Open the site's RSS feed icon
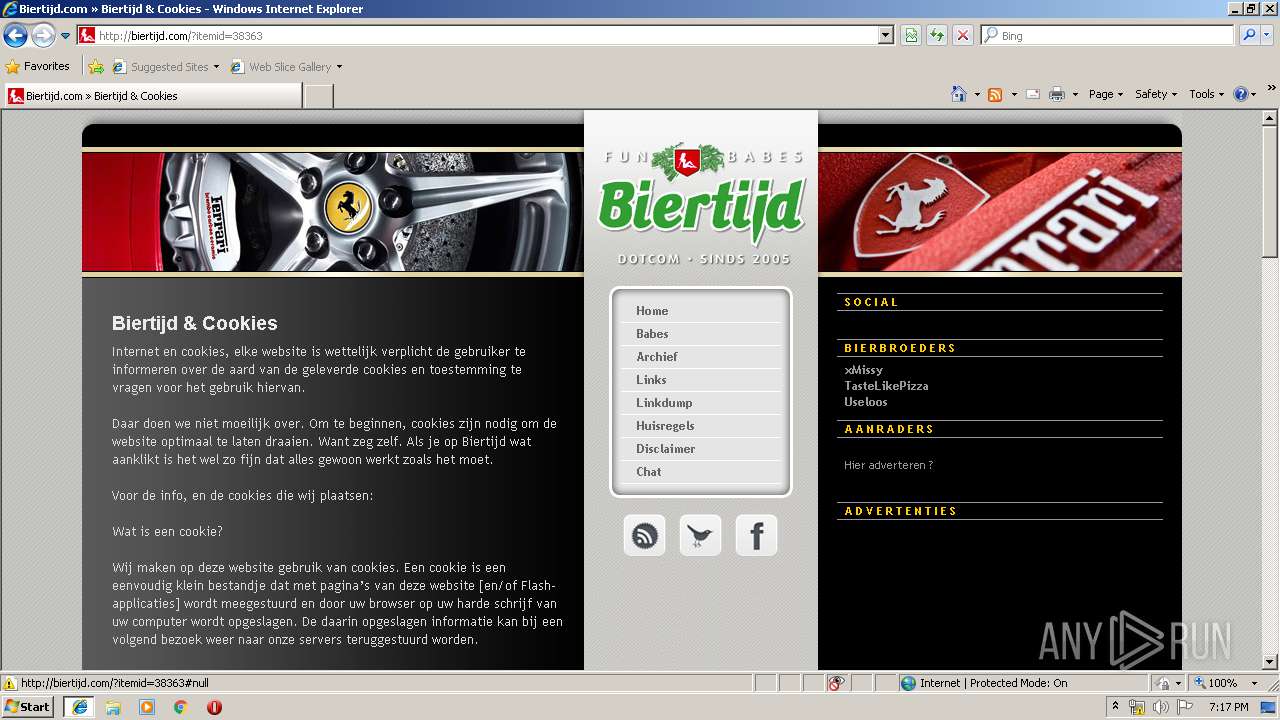 [x=645, y=536]
